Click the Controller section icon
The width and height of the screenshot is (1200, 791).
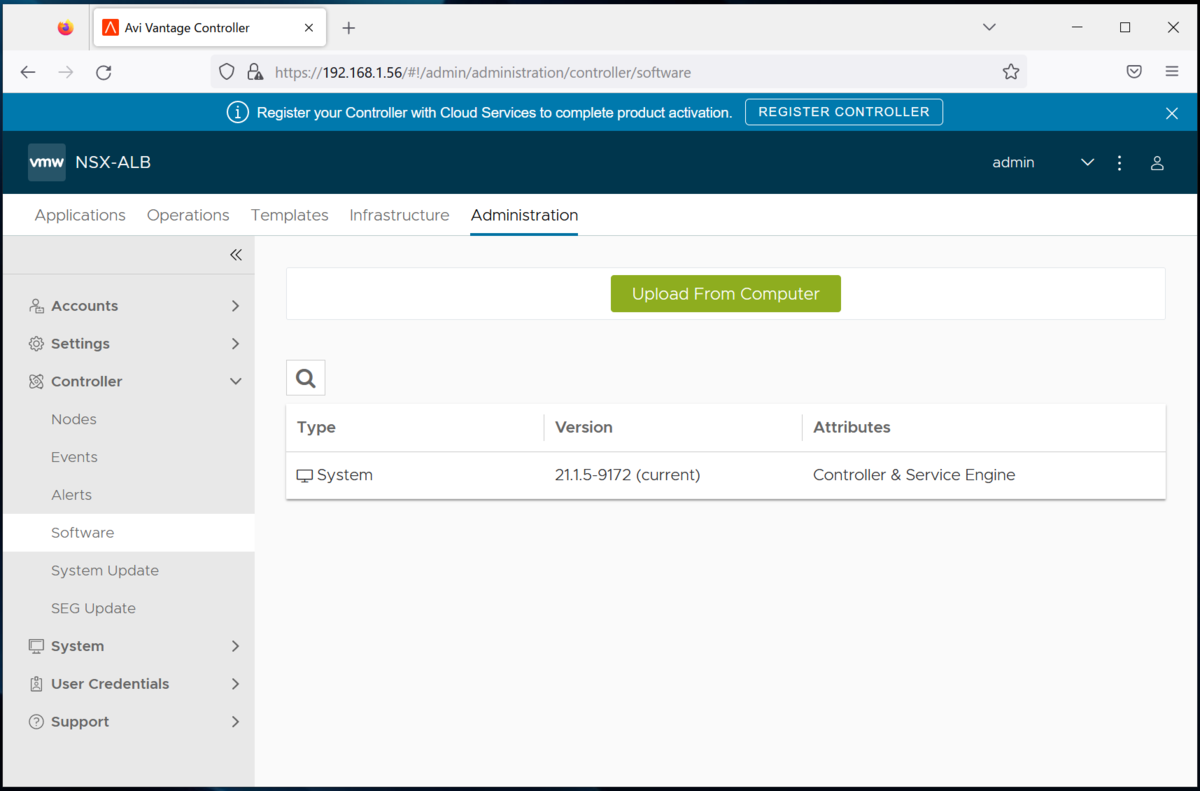[x=36, y=382]
